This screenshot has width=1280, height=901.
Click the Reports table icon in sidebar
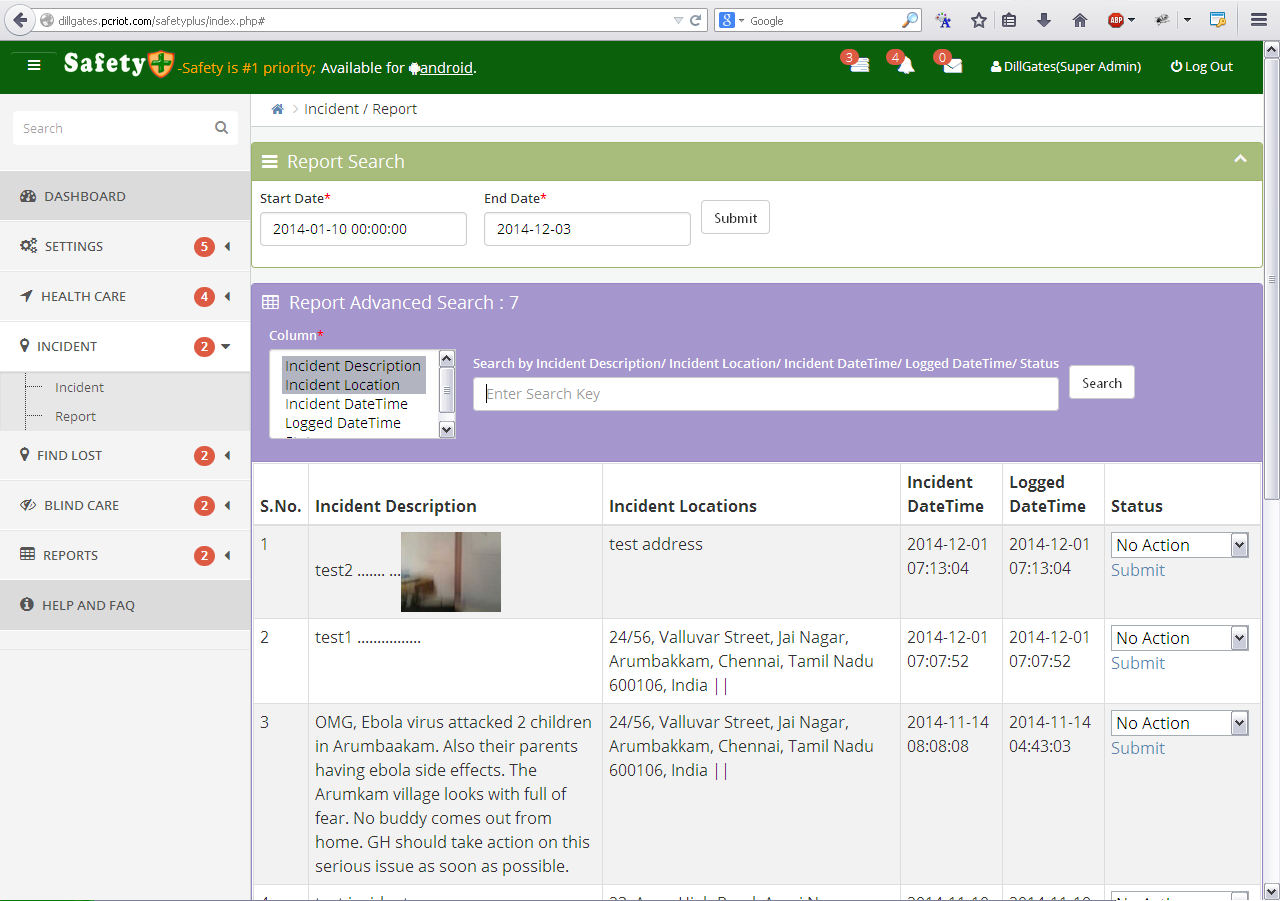[27, 555]
